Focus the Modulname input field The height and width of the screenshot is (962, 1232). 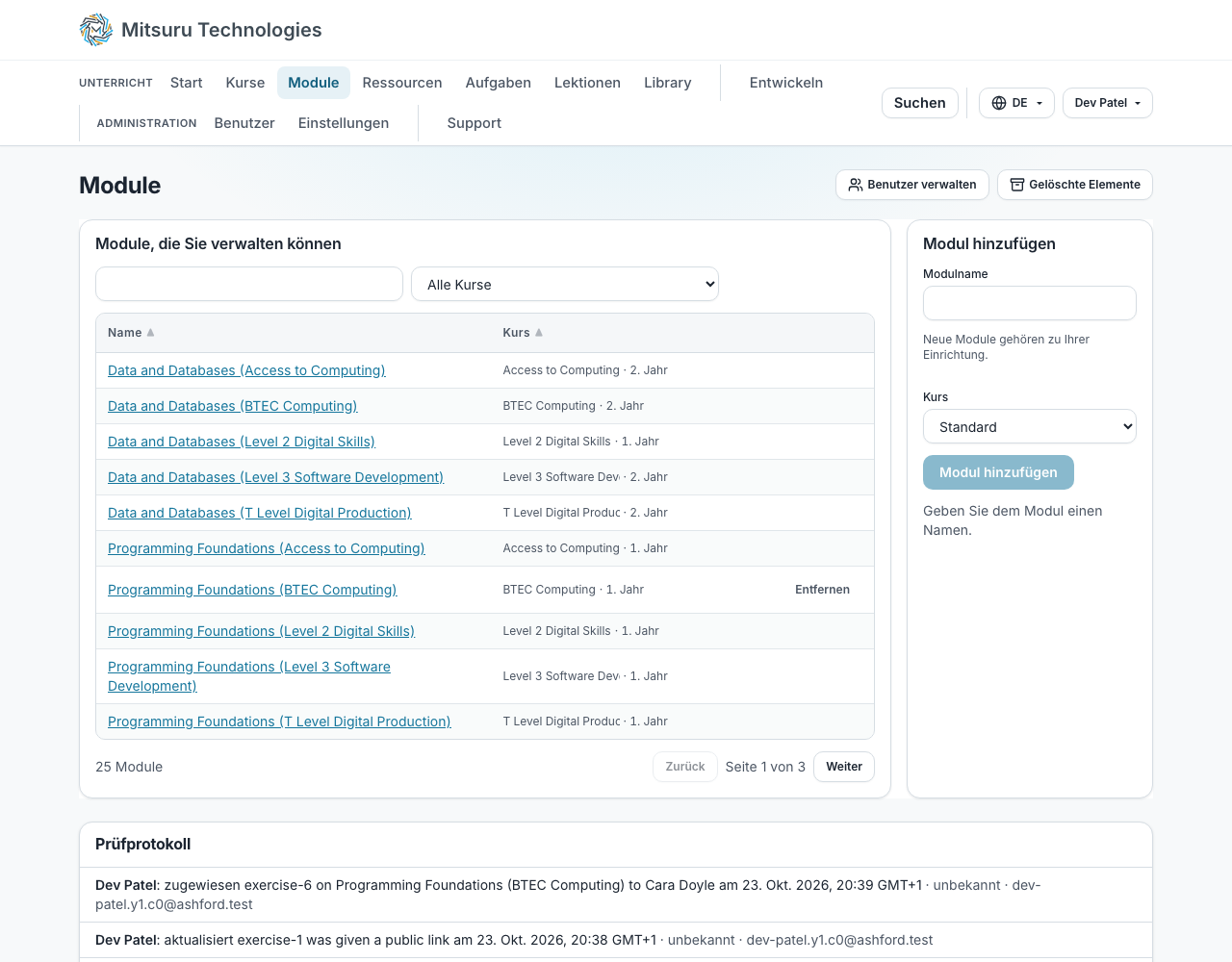coord(1030,303)
